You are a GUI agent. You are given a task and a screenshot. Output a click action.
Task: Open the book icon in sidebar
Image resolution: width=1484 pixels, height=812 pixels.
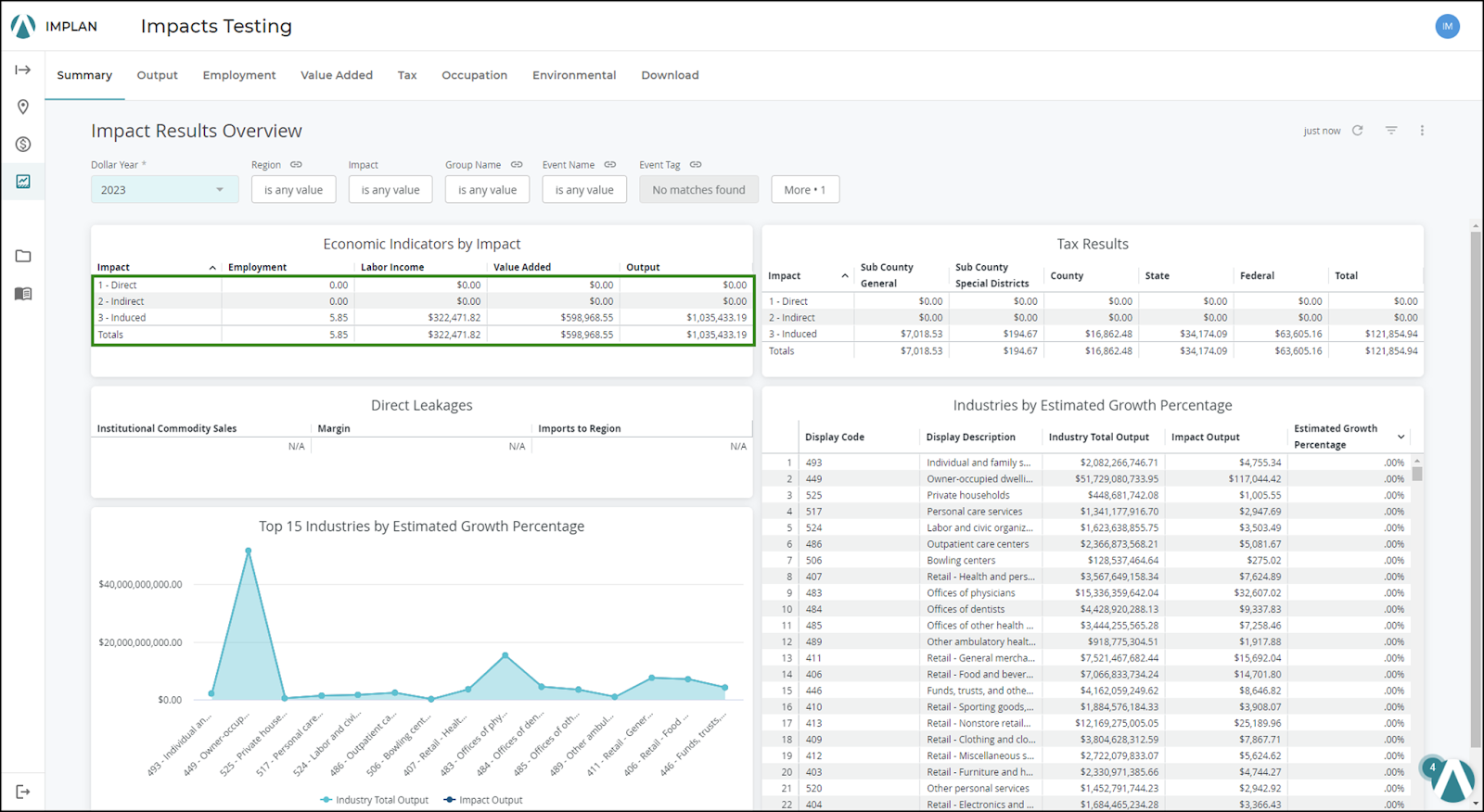[23, 294]
